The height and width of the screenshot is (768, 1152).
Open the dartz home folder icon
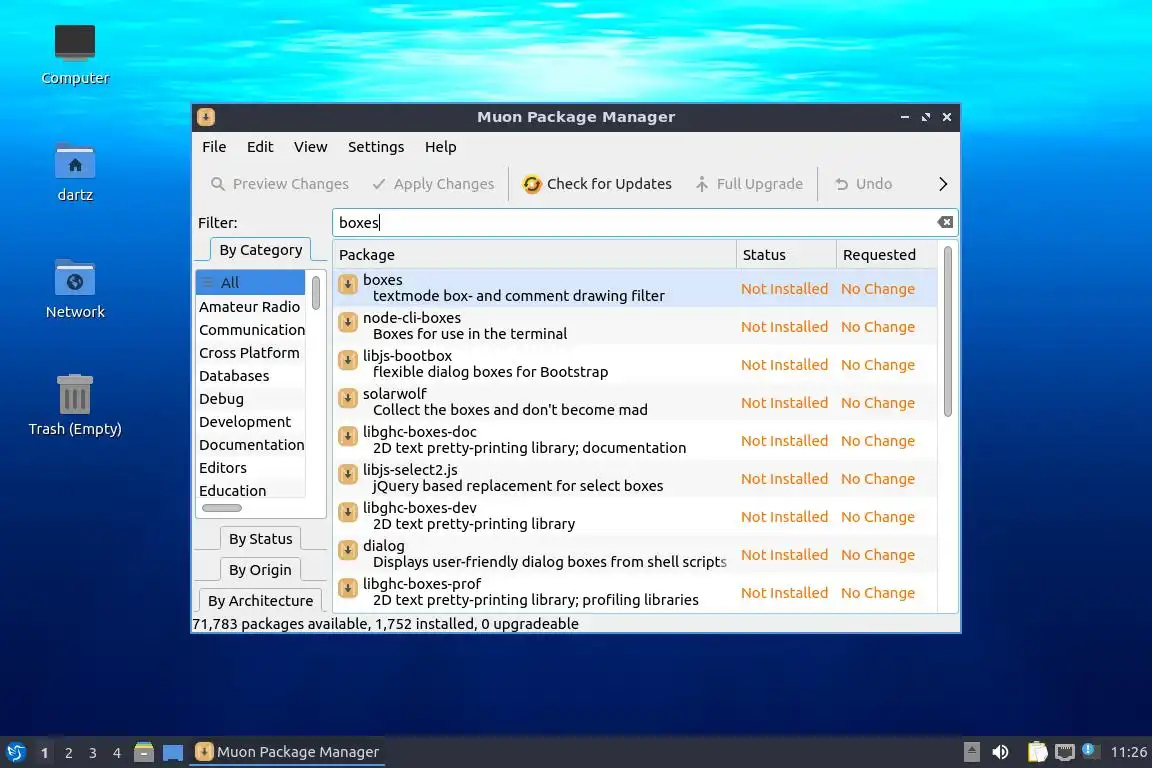(x=75, y=161)
